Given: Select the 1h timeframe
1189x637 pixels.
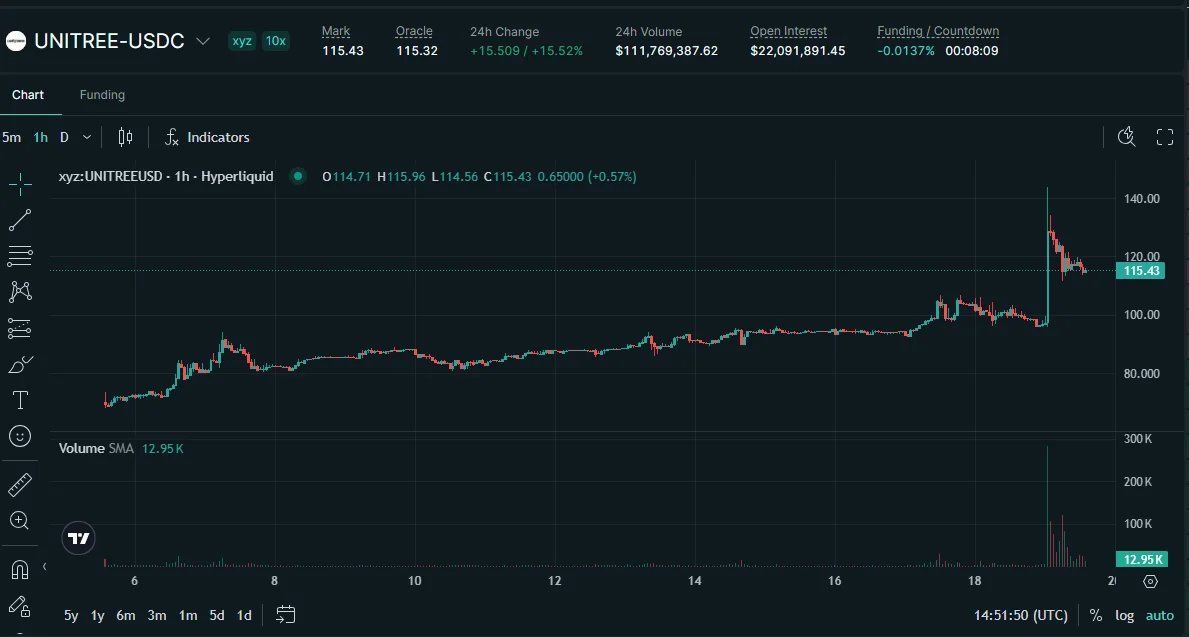Looking at the screenshot, I should pos(40,137).
